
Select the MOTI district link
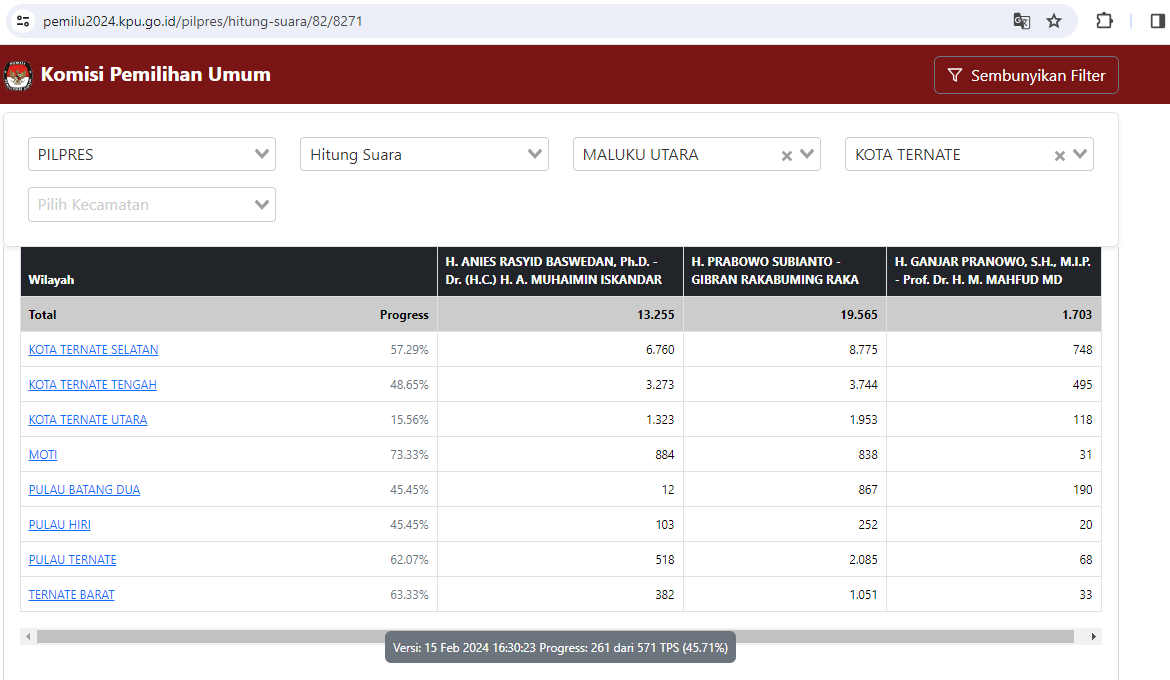pyautogui.click(x=43, y=455)
